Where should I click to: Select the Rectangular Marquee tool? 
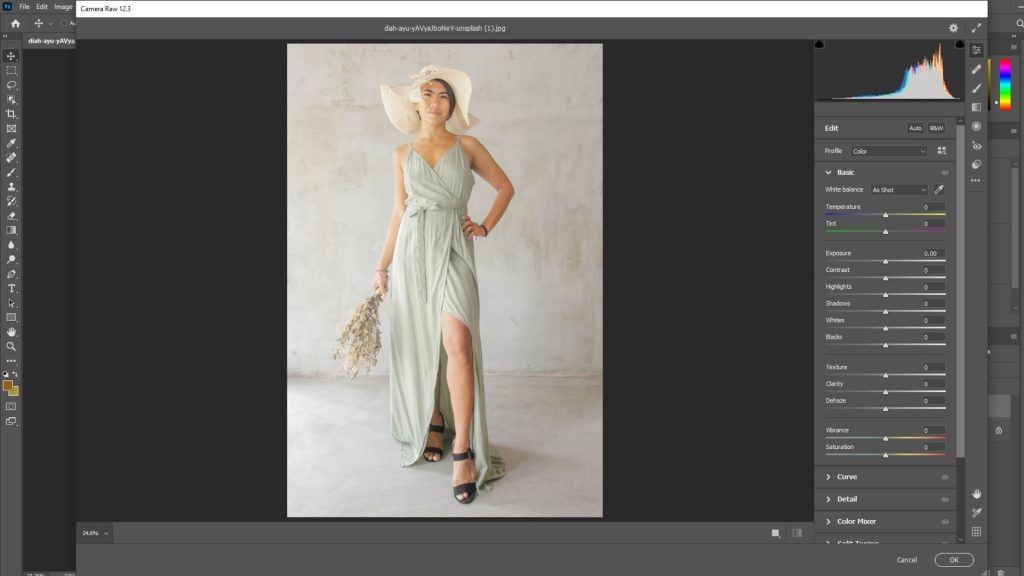[x=11, y=71]
